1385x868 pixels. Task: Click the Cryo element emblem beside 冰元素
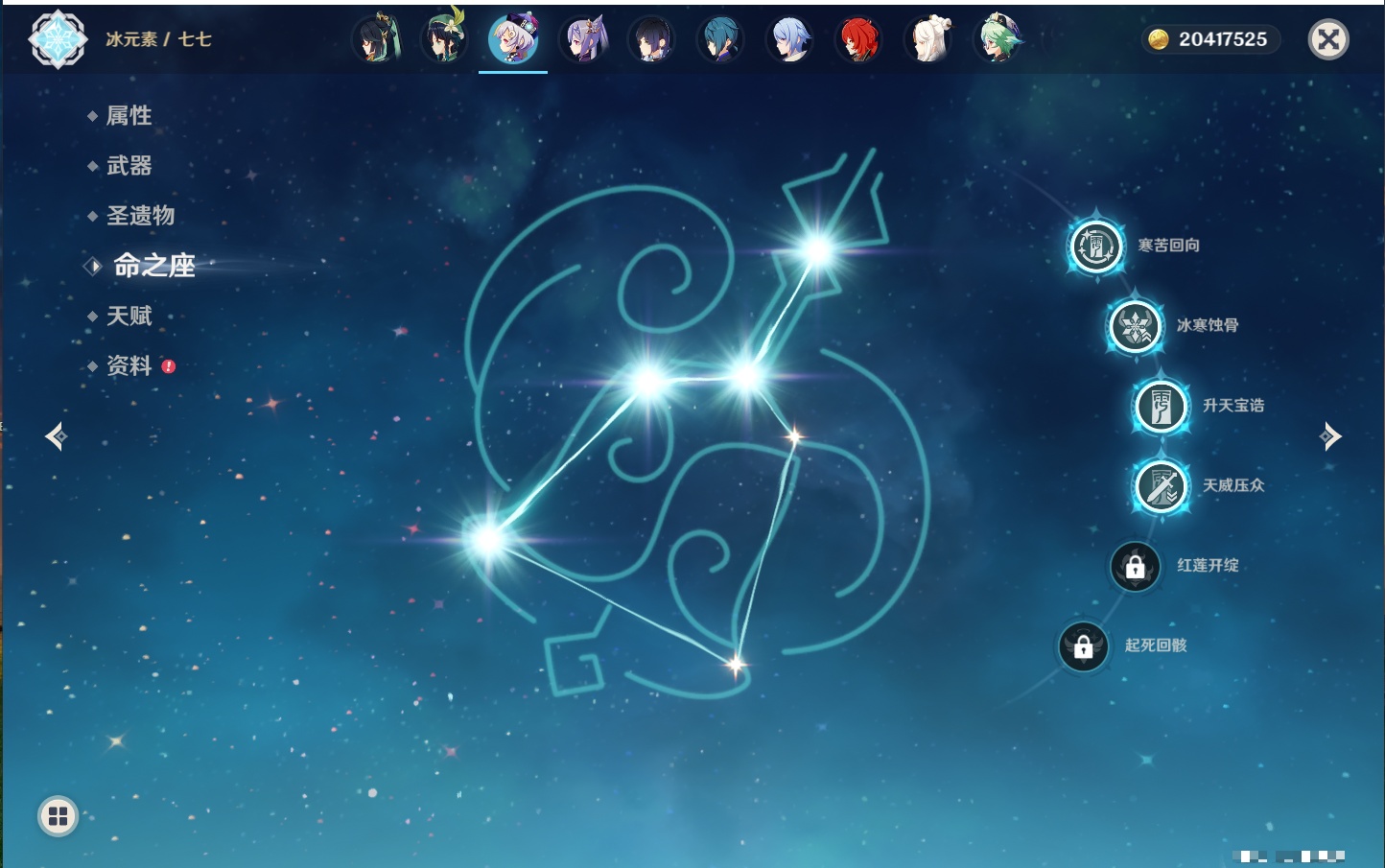[58, 39]
